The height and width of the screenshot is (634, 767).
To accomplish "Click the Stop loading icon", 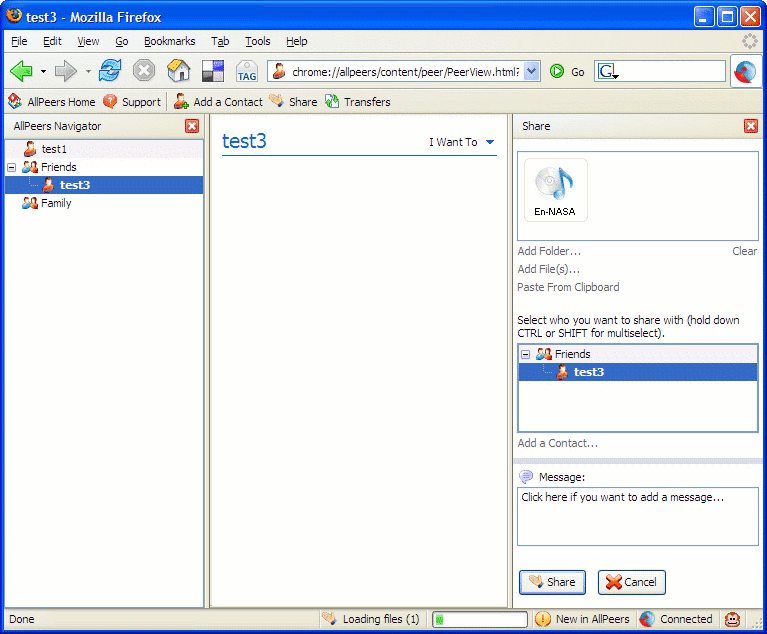I will click(144, 71).
